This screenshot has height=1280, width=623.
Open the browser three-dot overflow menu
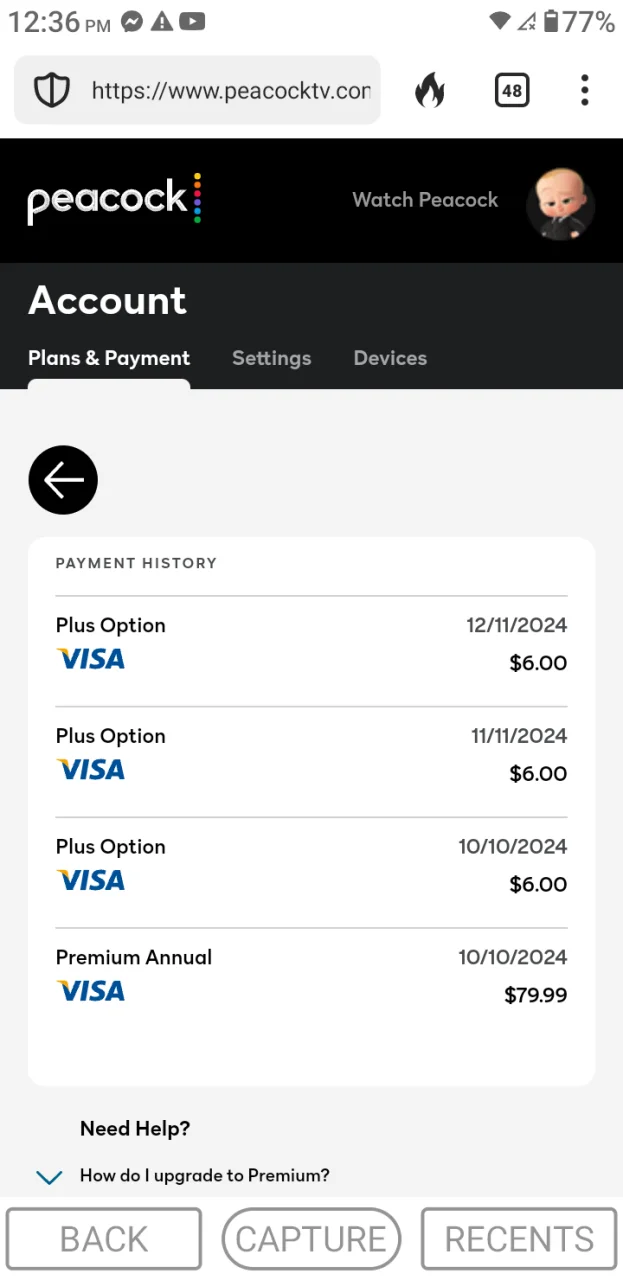tap(585, 90)
